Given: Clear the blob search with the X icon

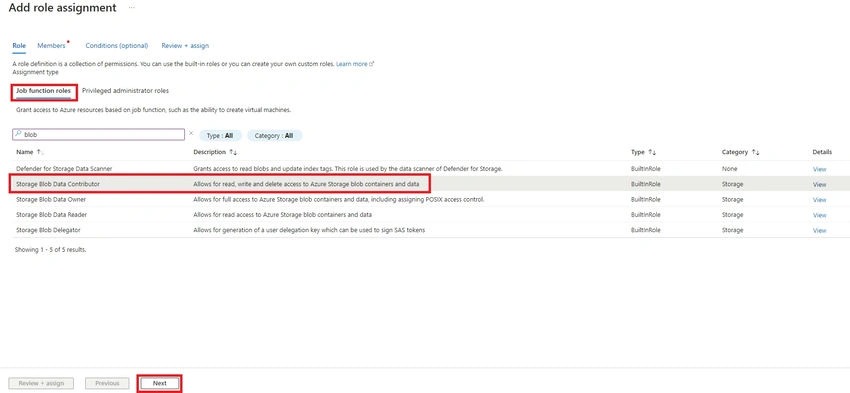Looking at the screenshot, I should coord(191,133).
